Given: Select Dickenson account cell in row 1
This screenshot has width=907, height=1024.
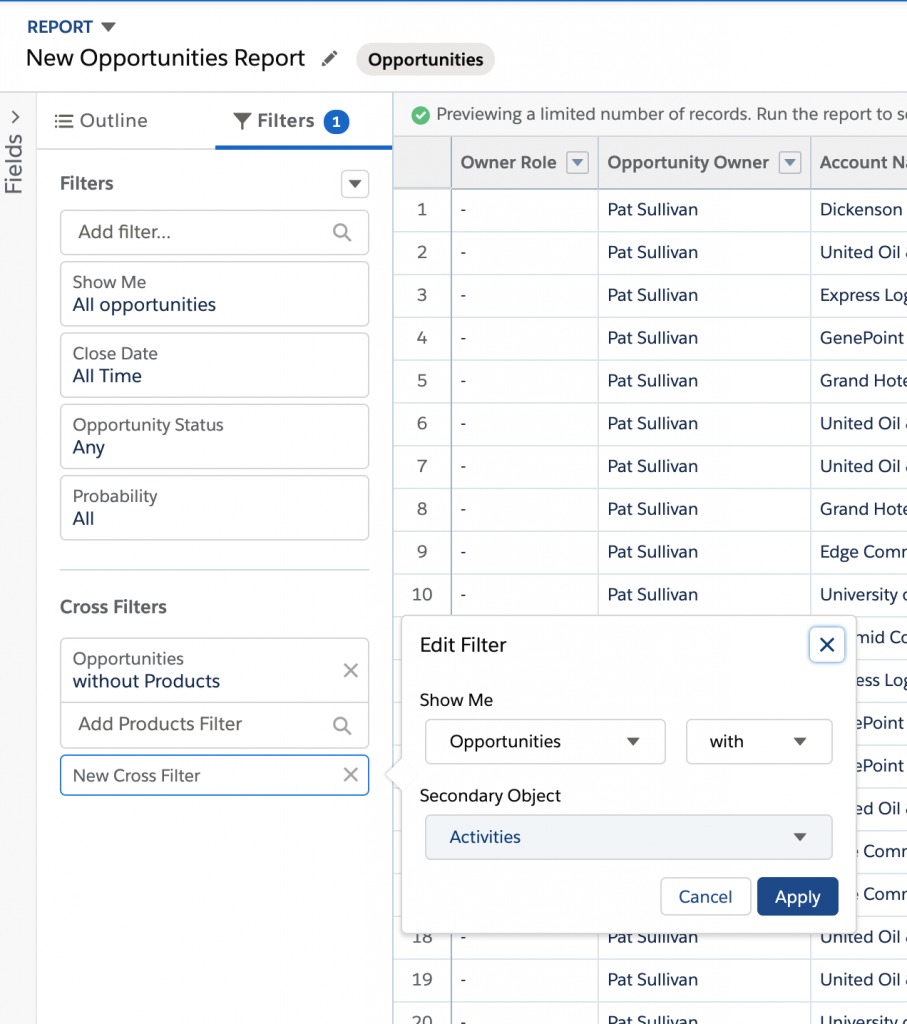Looking at the screenshot, I should 861,210.
